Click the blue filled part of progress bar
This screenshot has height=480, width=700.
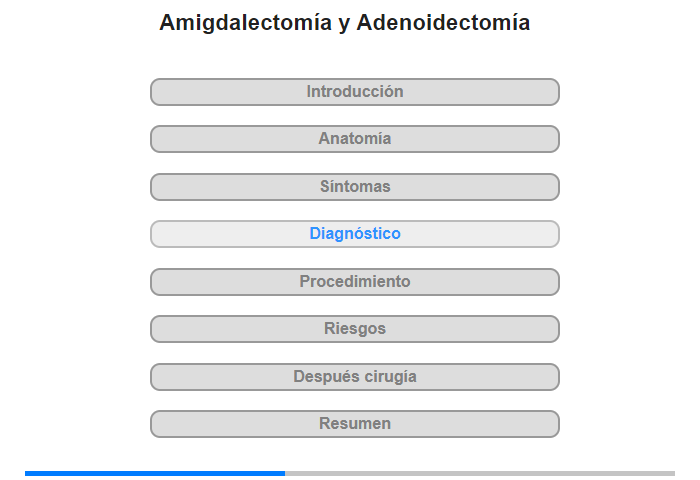point(155,473)
